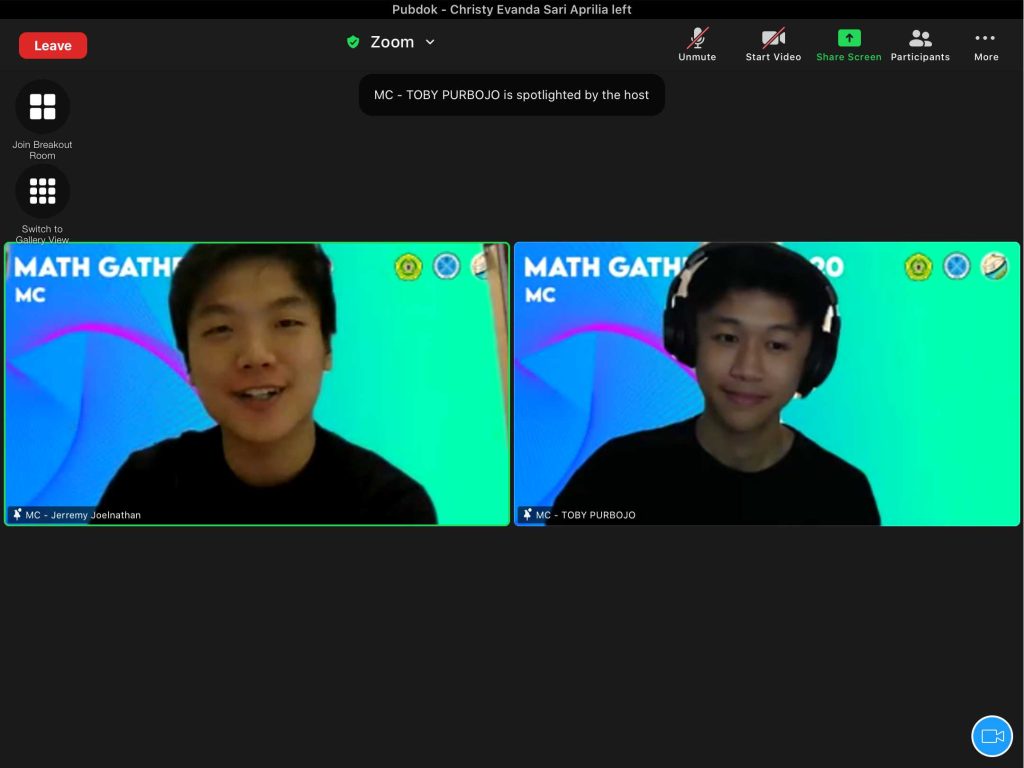Unmute the microphone
The image size is (1024, 768).
click(x=697, y=45)
